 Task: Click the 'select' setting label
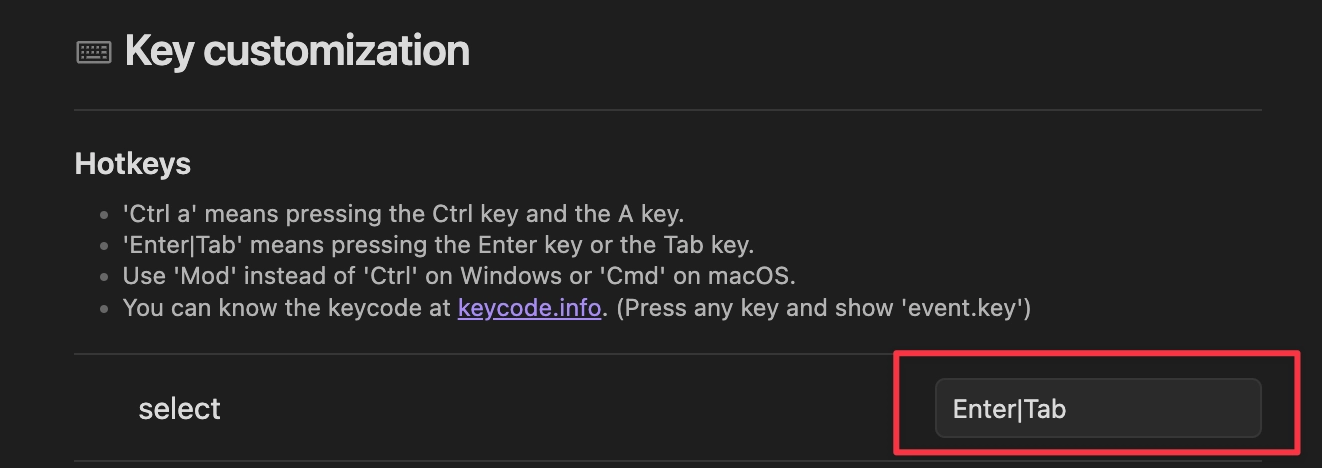point(179,408)
